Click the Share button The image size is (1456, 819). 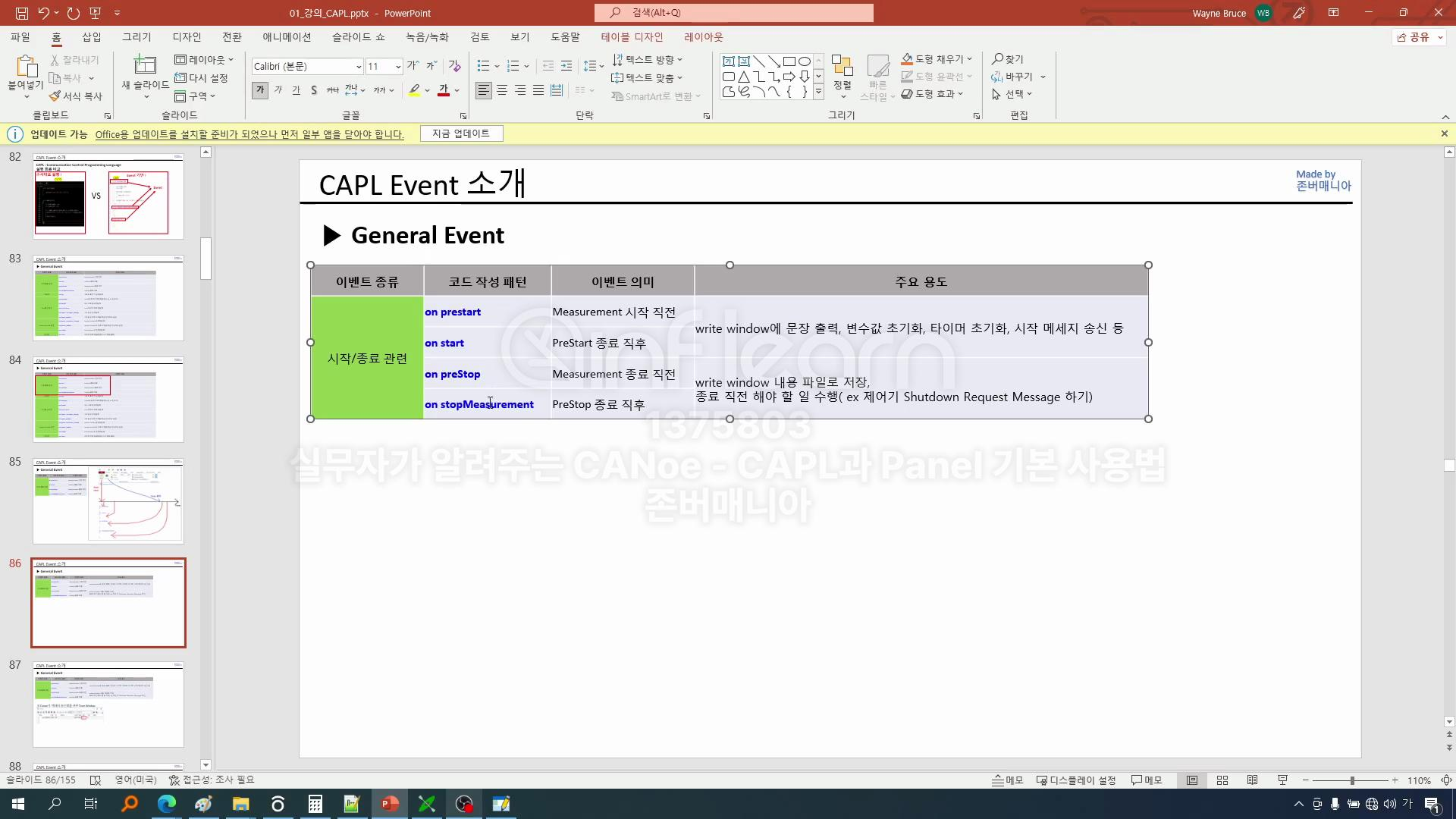(x=1414, y=37)
